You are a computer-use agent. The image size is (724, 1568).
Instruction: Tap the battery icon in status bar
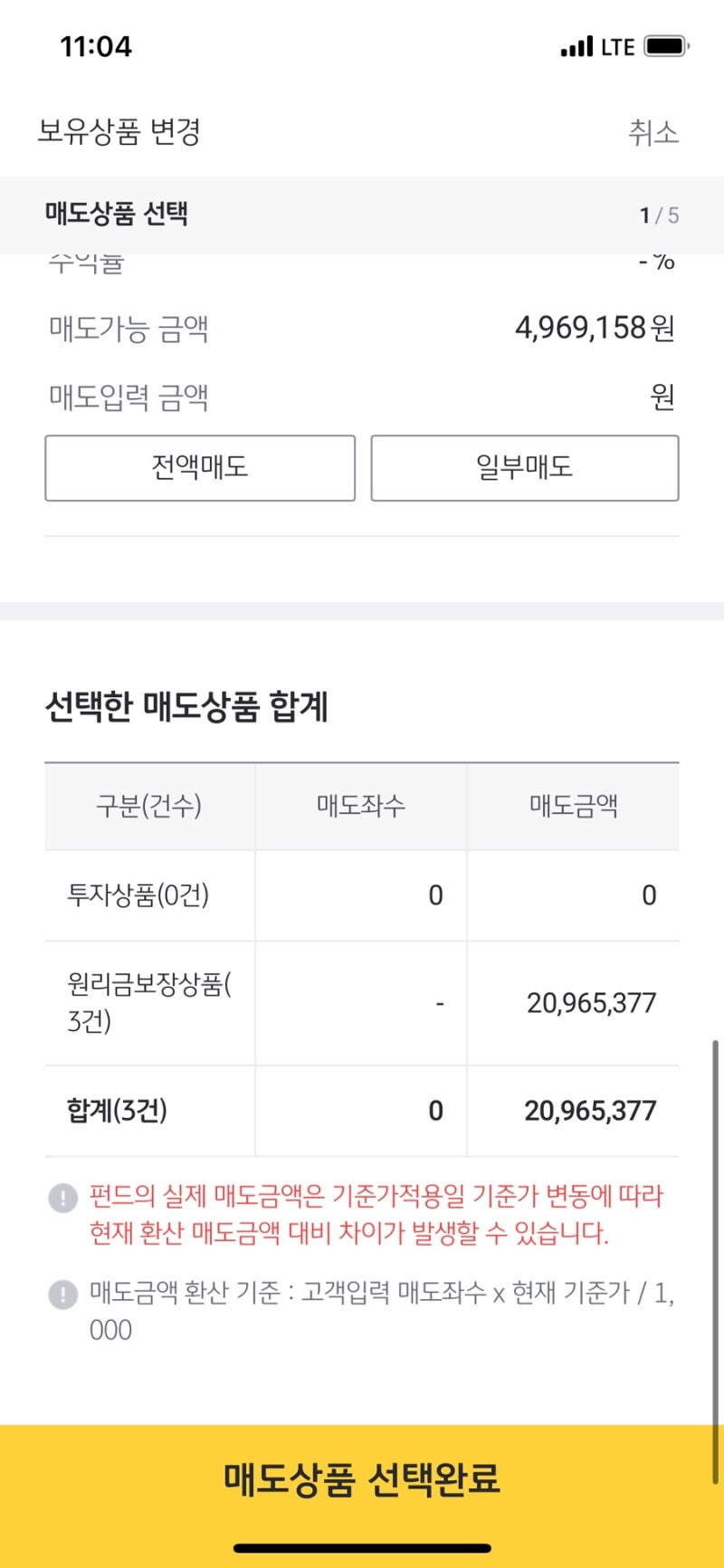click(667, 46)
